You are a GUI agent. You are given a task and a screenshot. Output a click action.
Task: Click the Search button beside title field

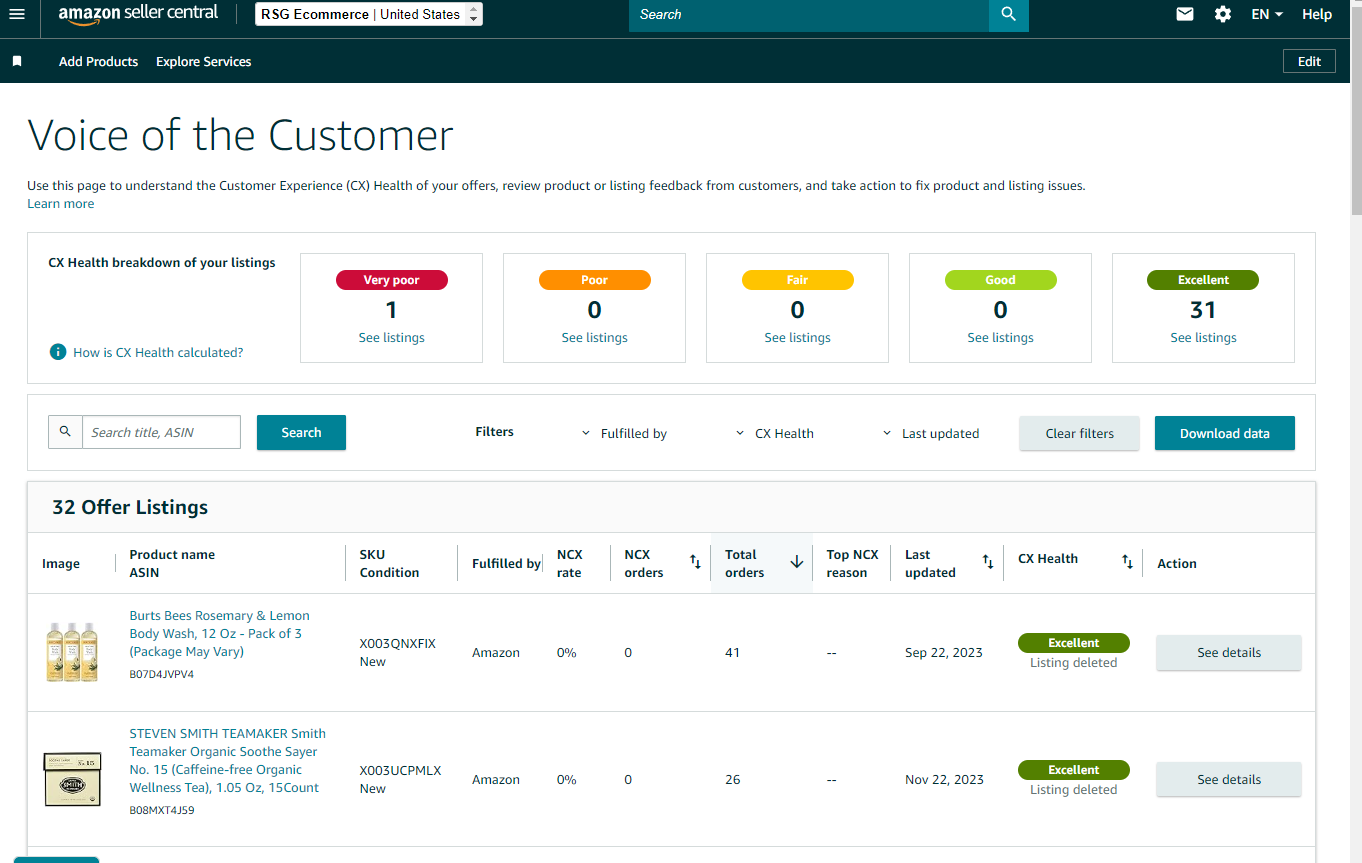pos(301,432)
